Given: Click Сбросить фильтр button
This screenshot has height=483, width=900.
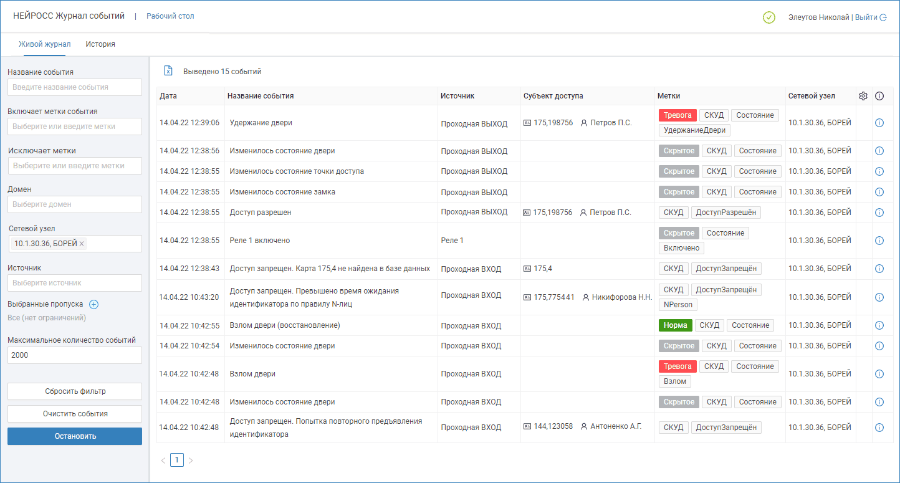Looking at the screenshot, I should (x=75, y=391).
